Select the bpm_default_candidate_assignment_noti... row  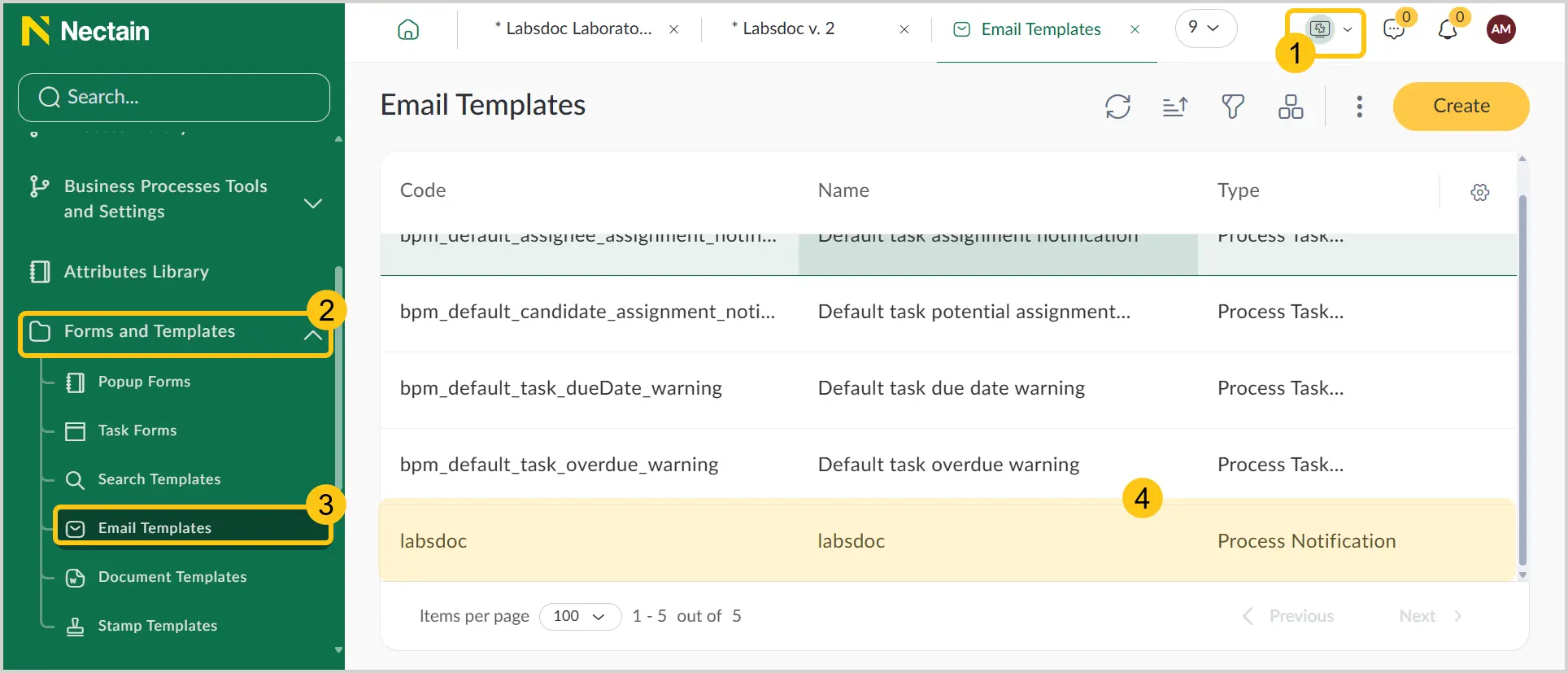[948, 314]
